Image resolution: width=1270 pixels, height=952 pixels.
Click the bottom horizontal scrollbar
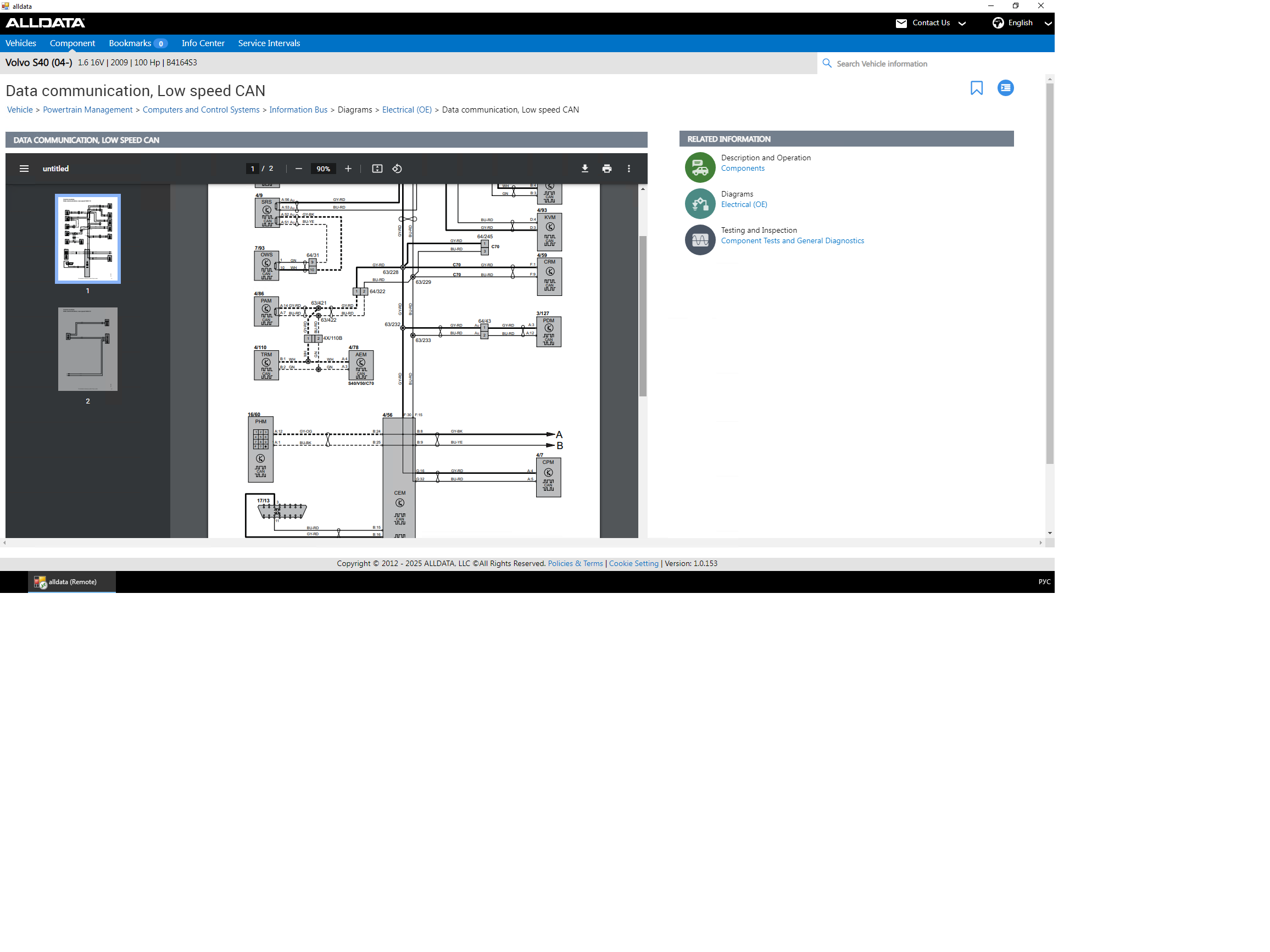[x=522, y=542]
